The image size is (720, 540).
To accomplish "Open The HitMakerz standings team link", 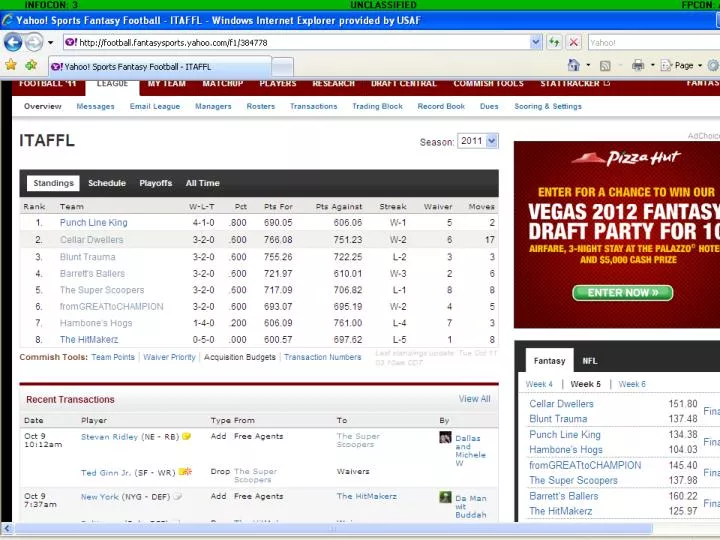I will [x=89, y=340].
